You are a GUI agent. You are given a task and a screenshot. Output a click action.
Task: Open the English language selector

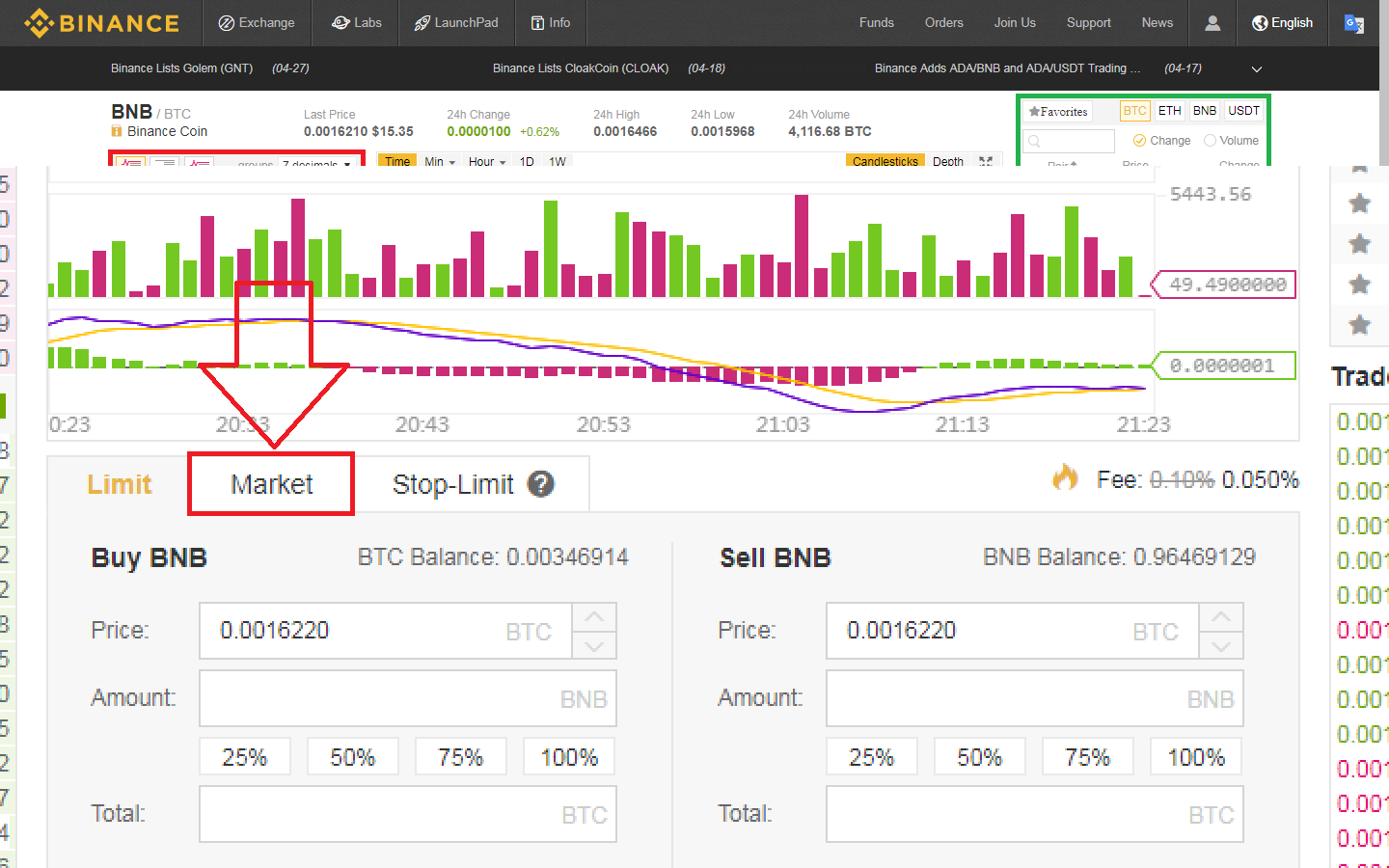[x=1282, y=23]
